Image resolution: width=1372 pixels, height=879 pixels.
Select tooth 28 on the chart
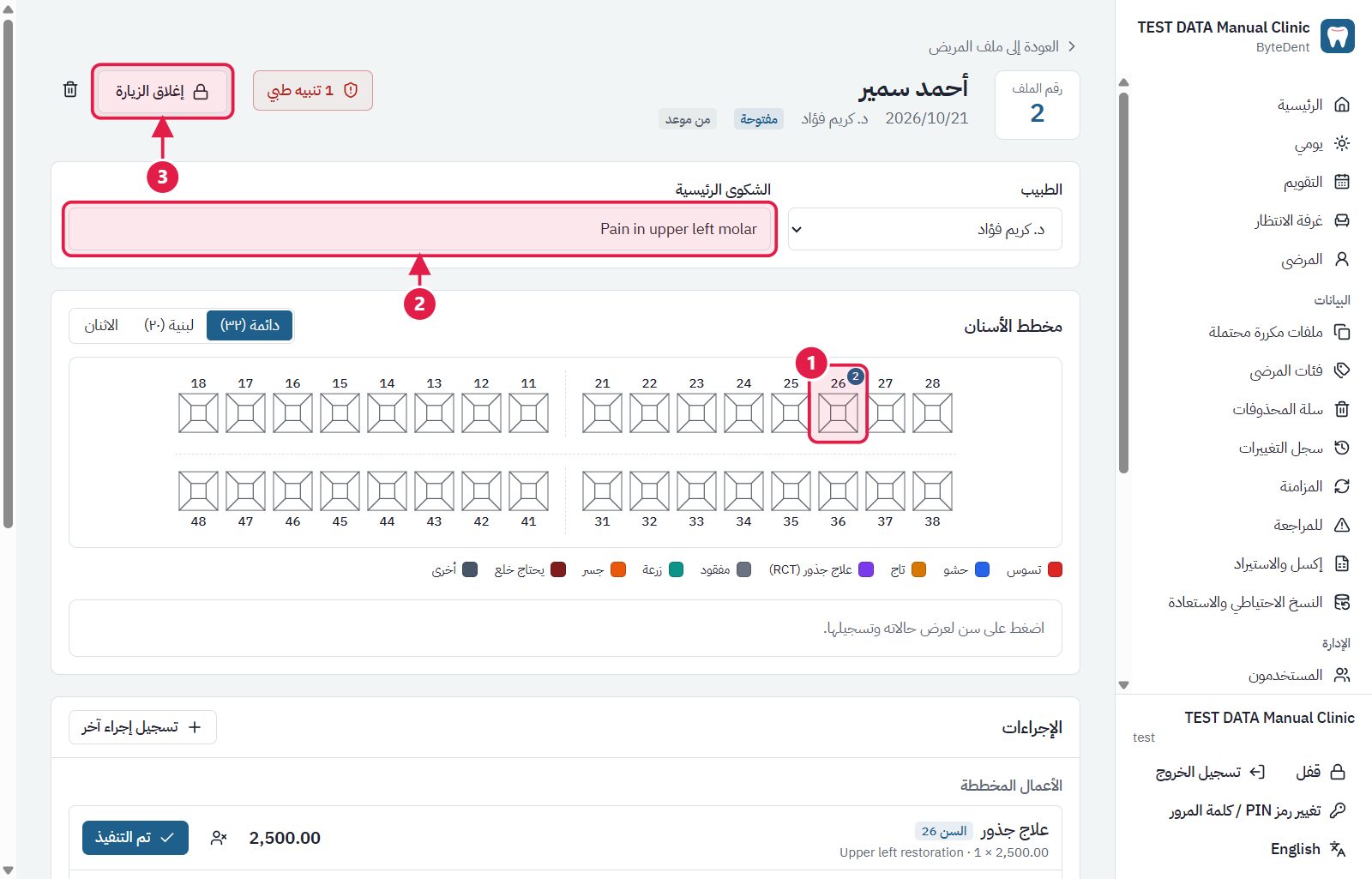pyautogui.click(x=932, y=413)
